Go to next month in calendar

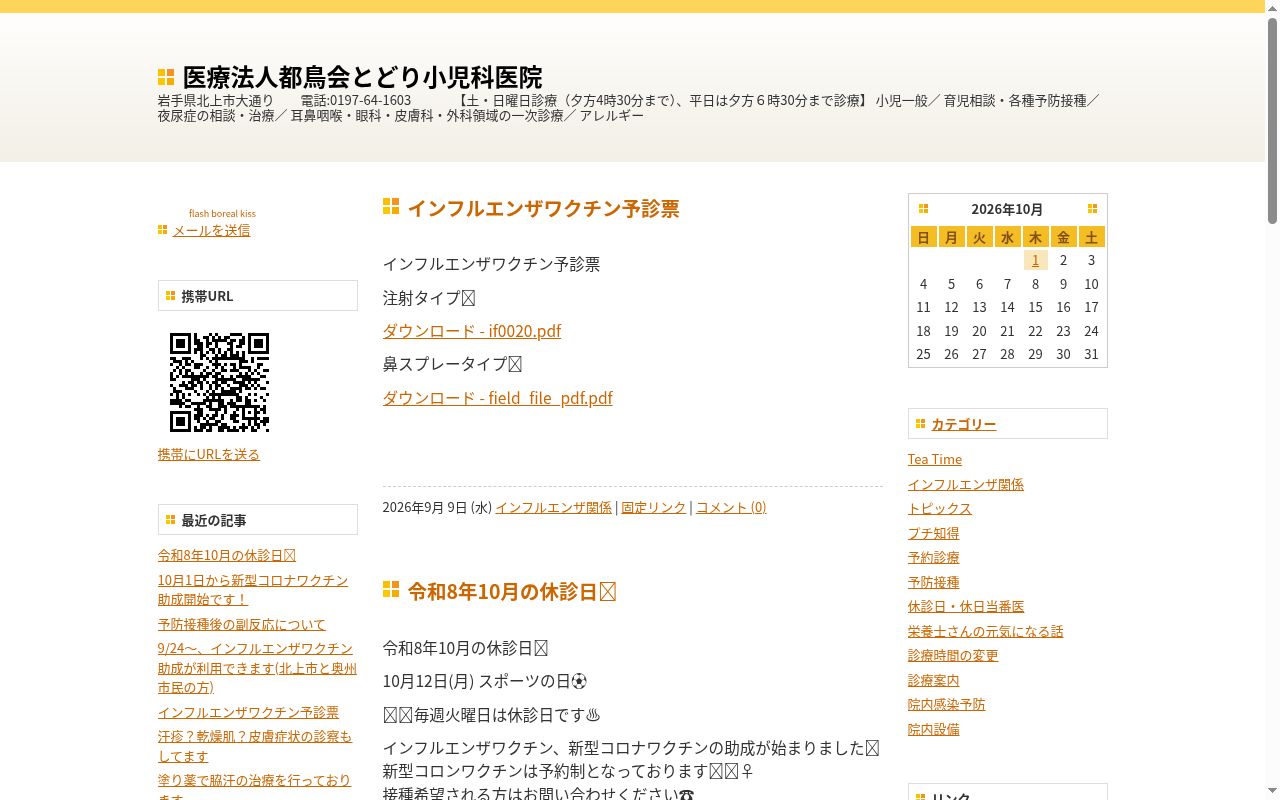tap(1092, 209)
